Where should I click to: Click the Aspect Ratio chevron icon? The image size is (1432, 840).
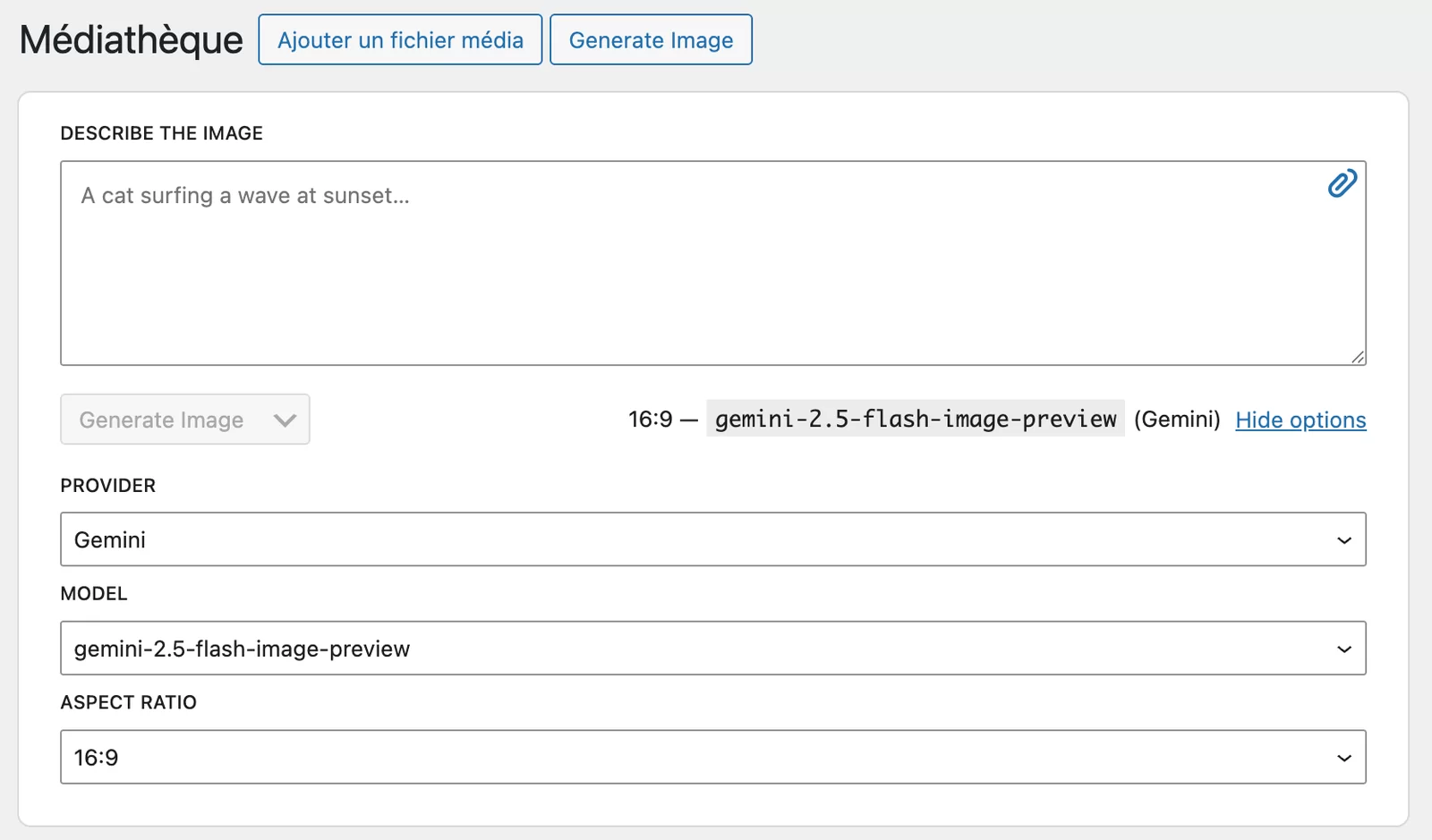[x=1342, y=757]
